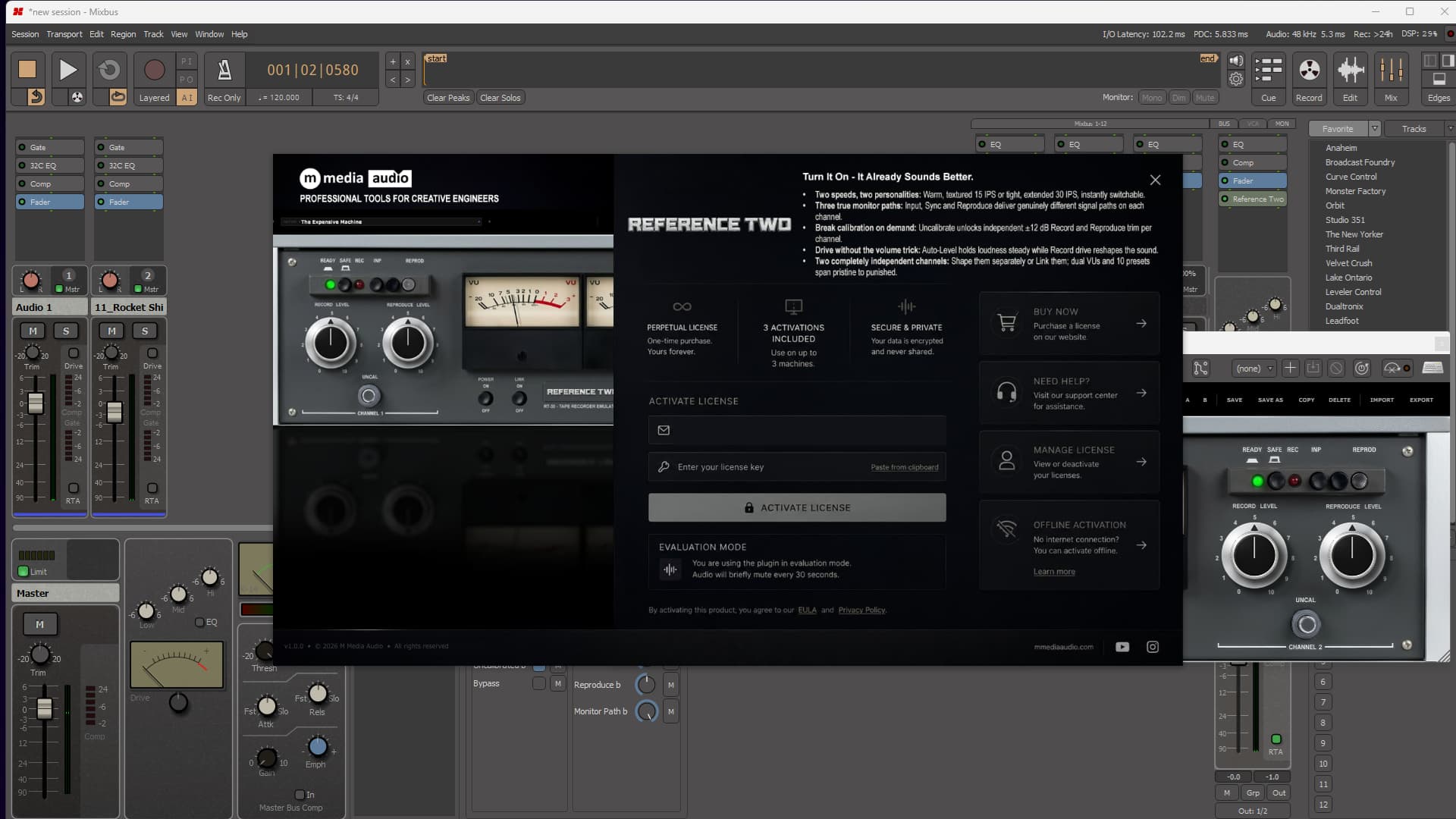Toggle the metronome click icon

click(x=224, y=70)
